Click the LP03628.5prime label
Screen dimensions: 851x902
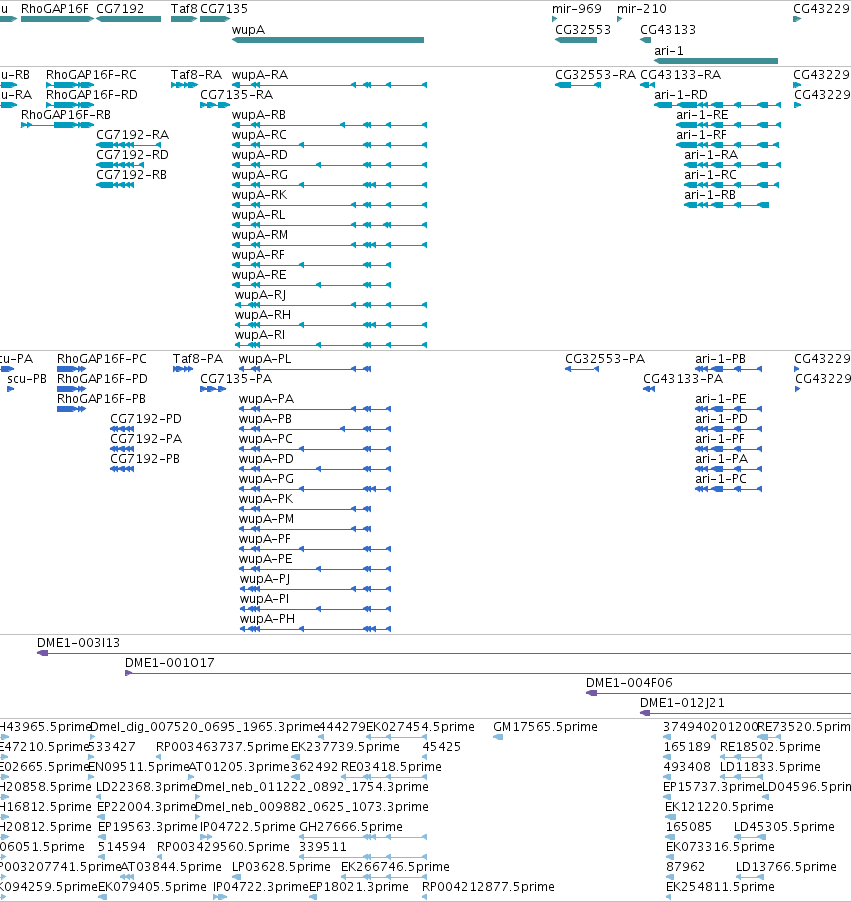[281, 866]
